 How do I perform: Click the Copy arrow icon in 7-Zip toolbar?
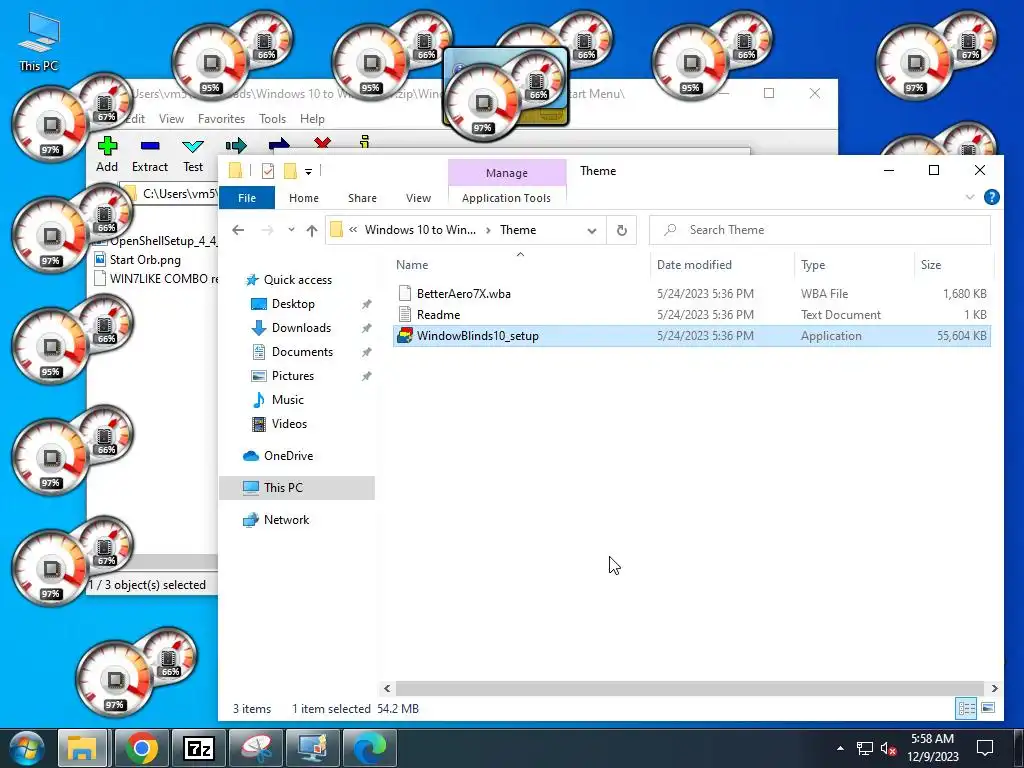click(236, 144)
